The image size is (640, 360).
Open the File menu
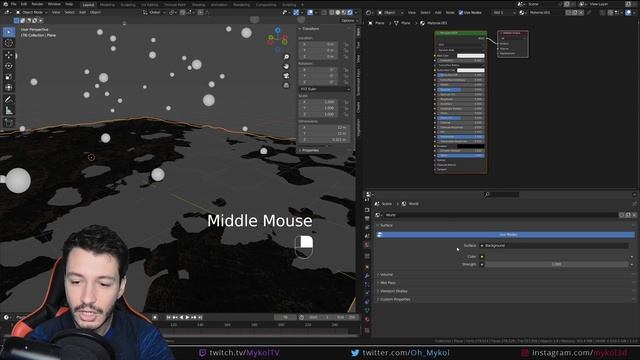pos(13,4)
